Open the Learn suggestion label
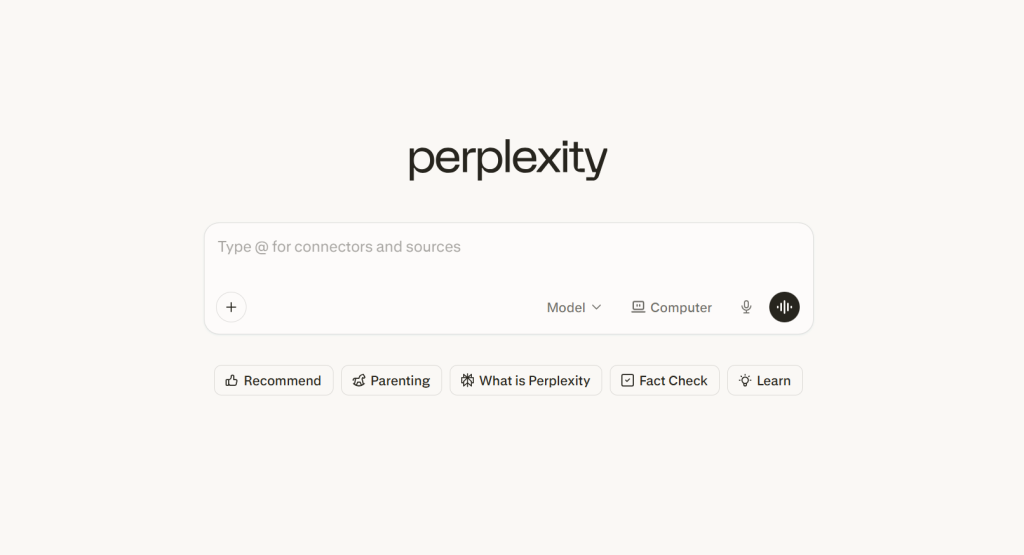This screenshot has height=555, width=1024. click(773, 380)
